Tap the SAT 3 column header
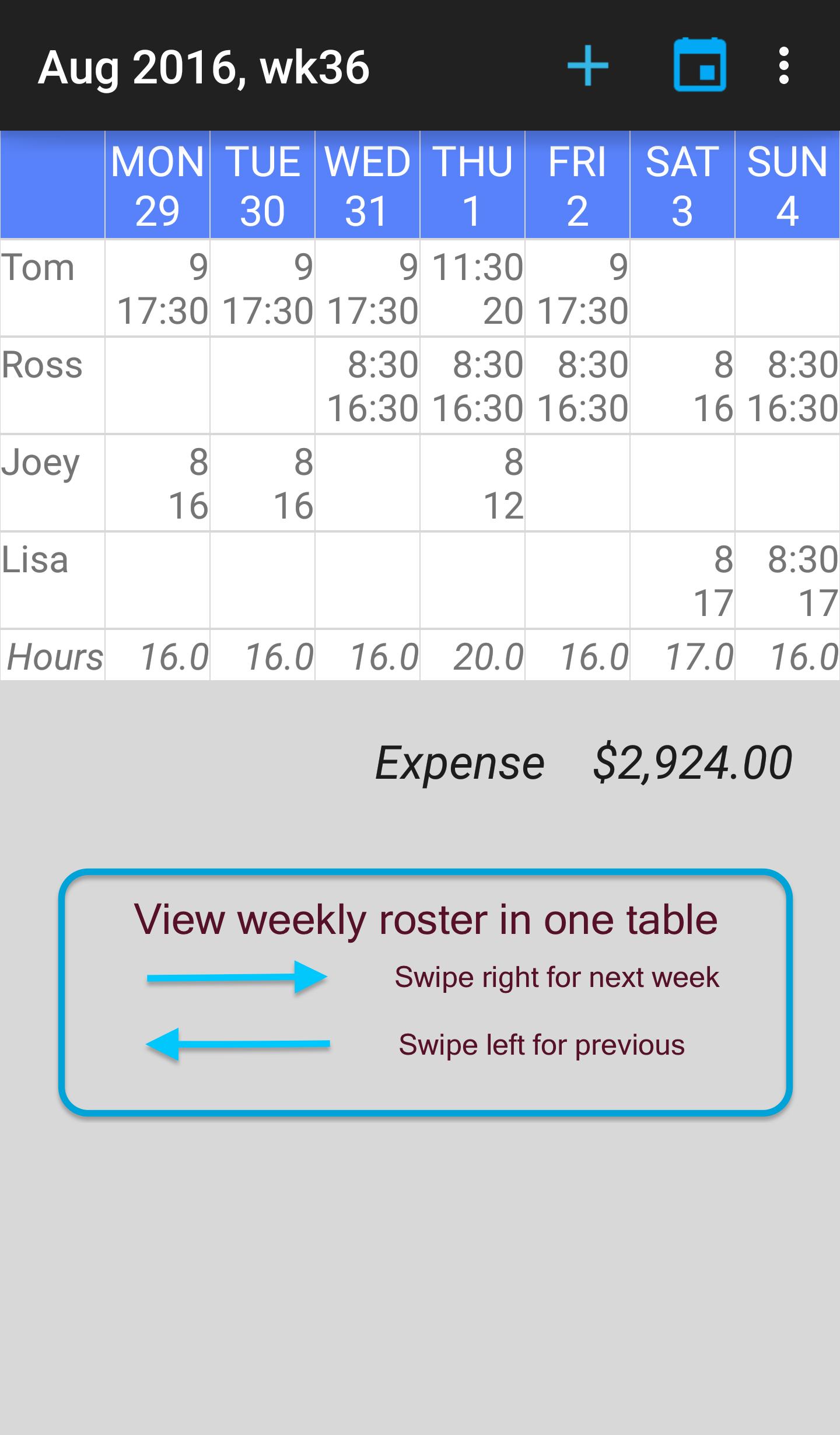This screenshot has width=840, height=1435. 682,185
